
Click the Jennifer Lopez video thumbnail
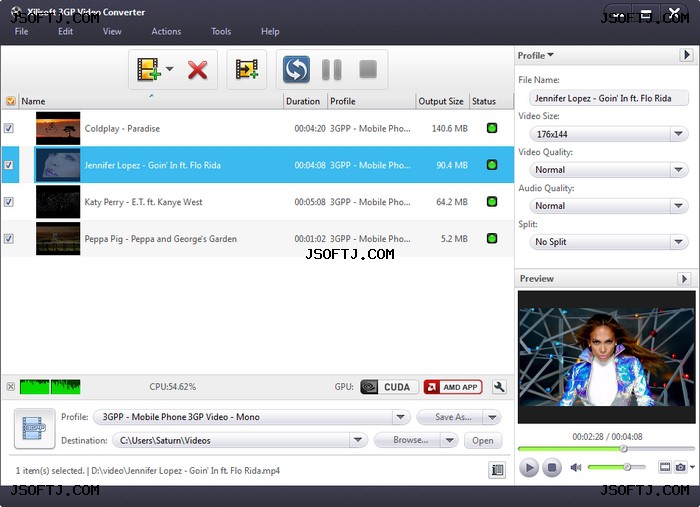(58, 165)
